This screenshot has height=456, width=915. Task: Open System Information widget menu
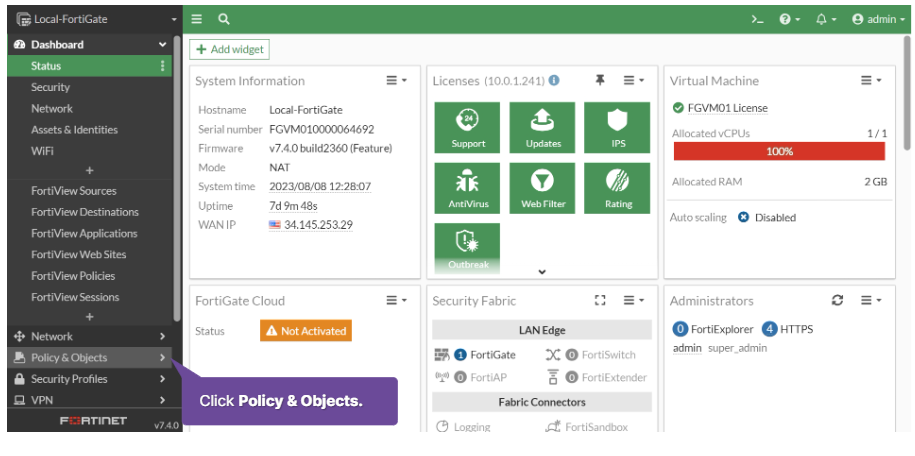pos(397,81)
